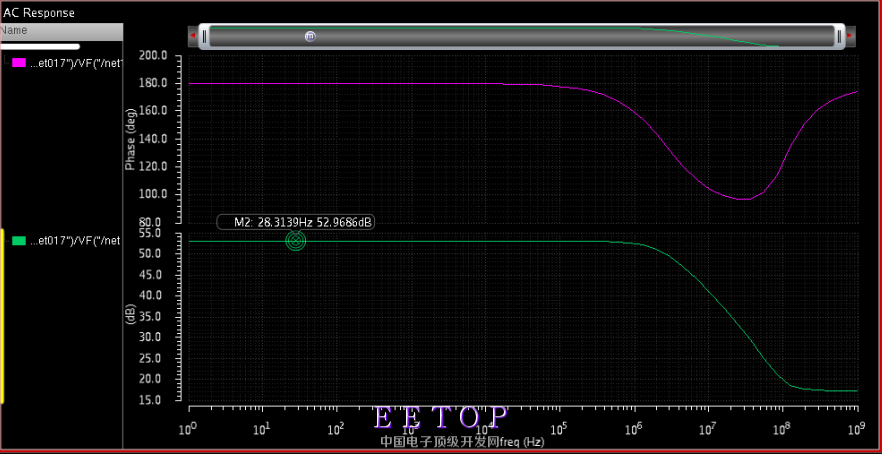Image resolution: width=882 pixels, height=454 pixels.
Task: Click the freq (Hz) axis label
Action: 521,442
